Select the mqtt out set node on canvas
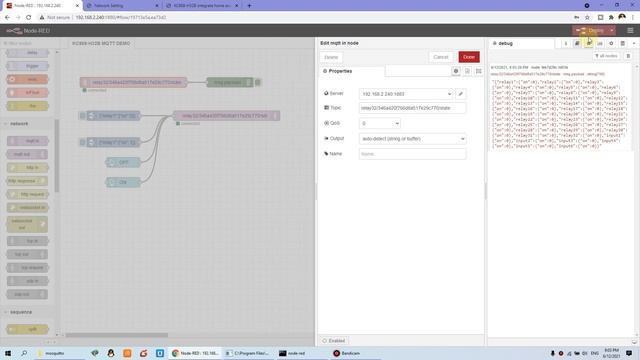 click(x=227, y=116)
